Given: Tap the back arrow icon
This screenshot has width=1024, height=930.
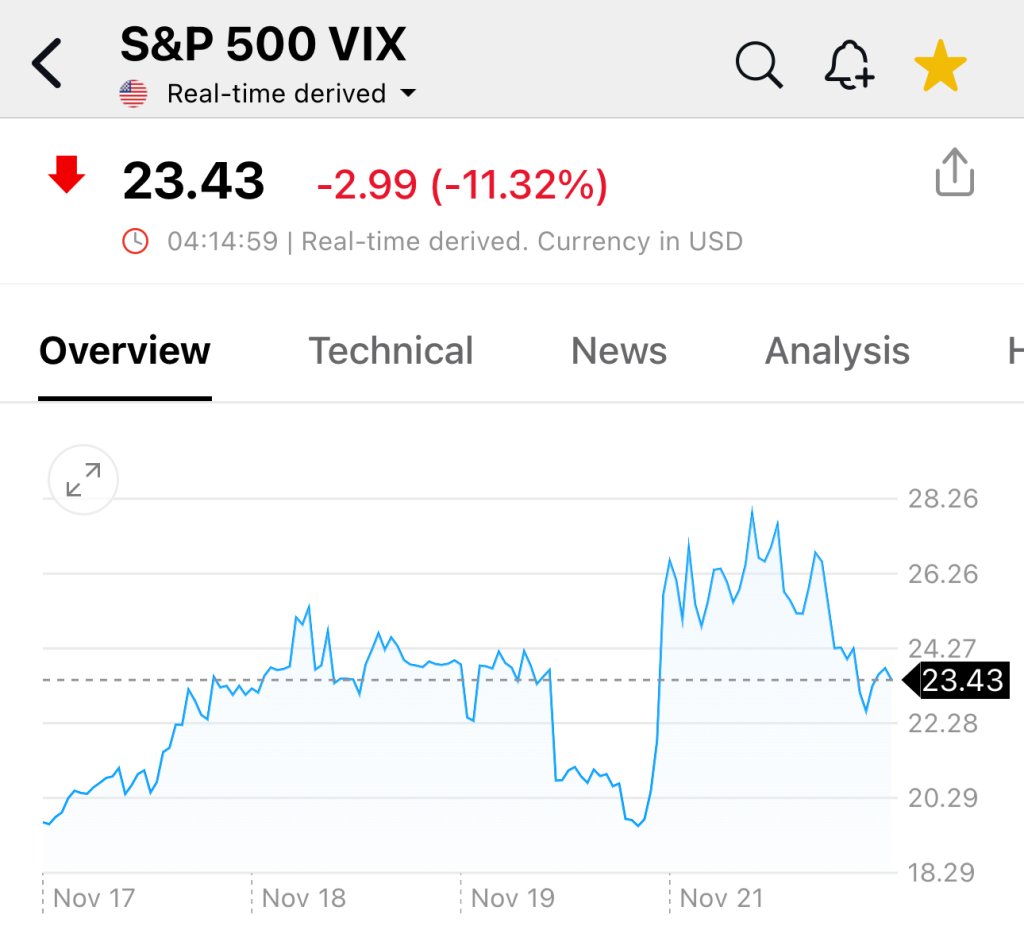Looking at the screenshot, I should [48, 65].
